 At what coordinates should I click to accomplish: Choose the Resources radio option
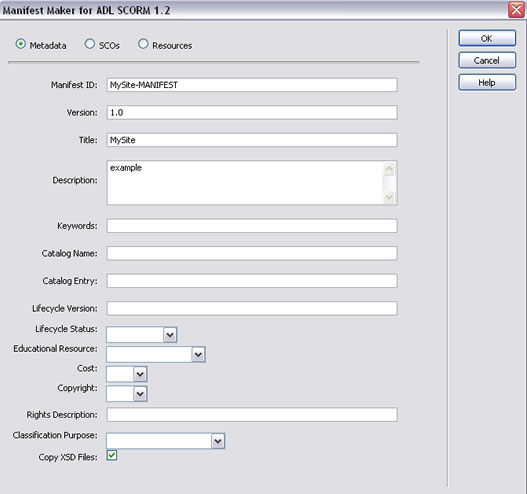pyautogui.click(x=143, y=44)
